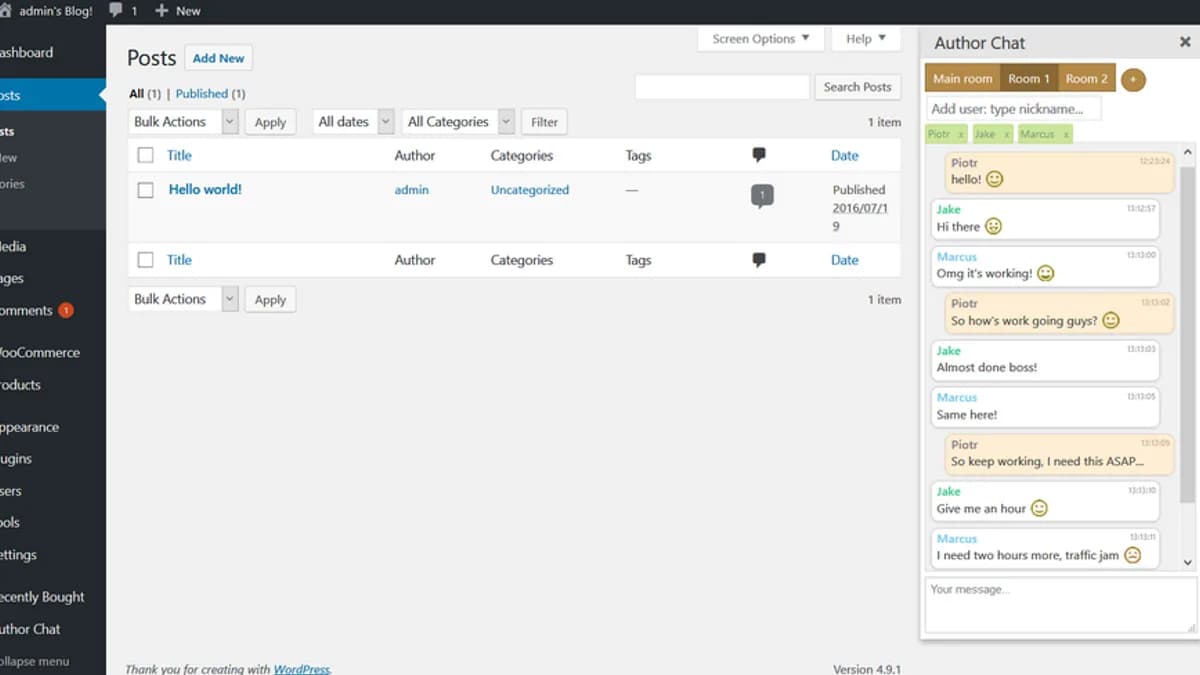Click Apply next to the upper Bulk Actions
This screenshot has height=675, width=1200.
[270, 122]
